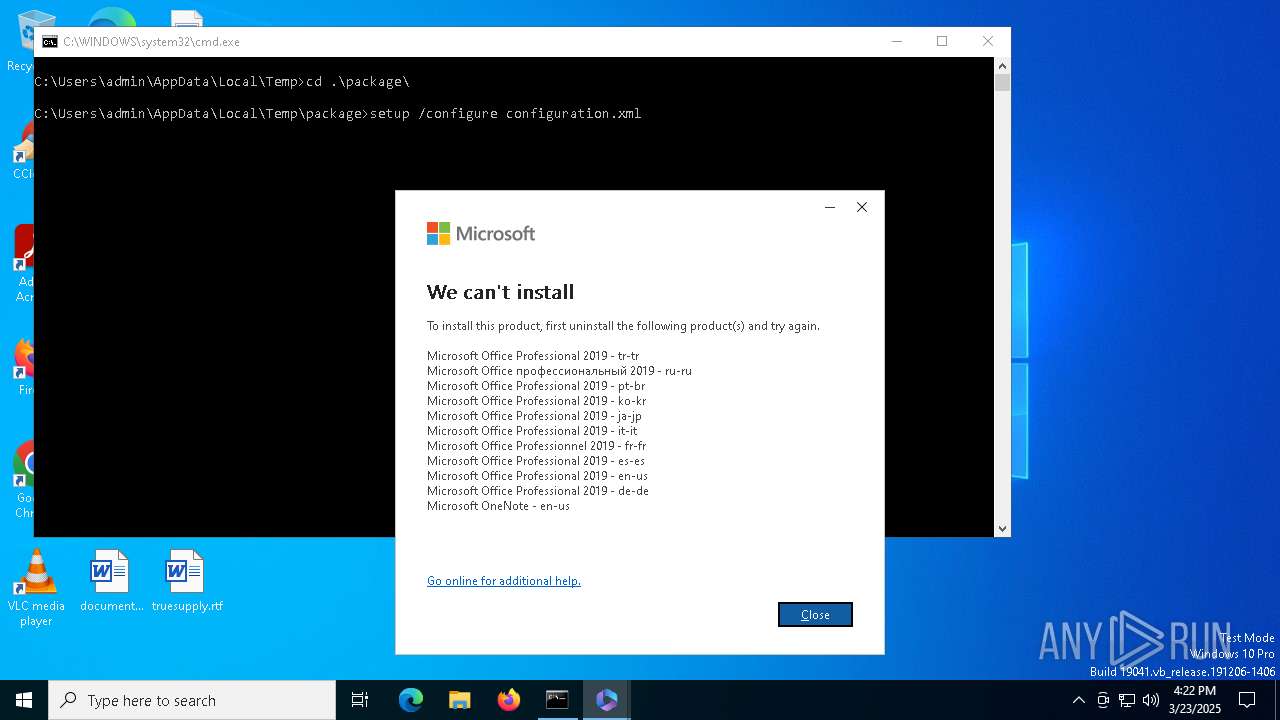Close the cmd.exe window
Screen dimensions: 1280x720
(988, 41)
